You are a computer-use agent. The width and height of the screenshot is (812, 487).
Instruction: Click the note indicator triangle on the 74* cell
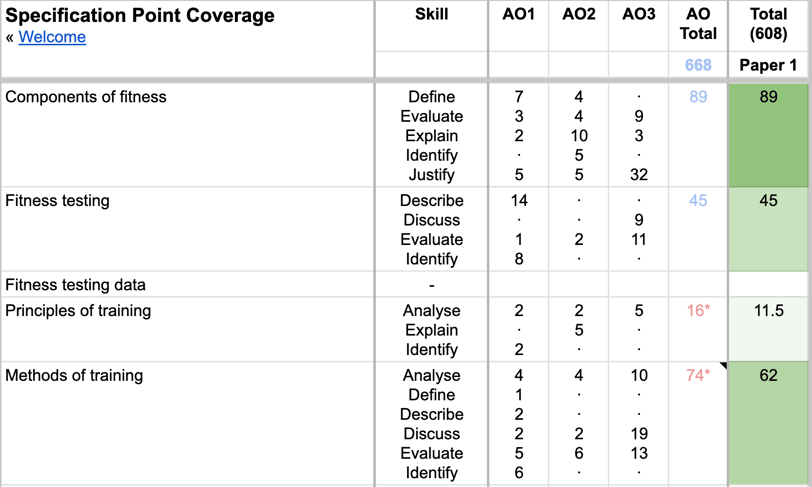[722, 366]
